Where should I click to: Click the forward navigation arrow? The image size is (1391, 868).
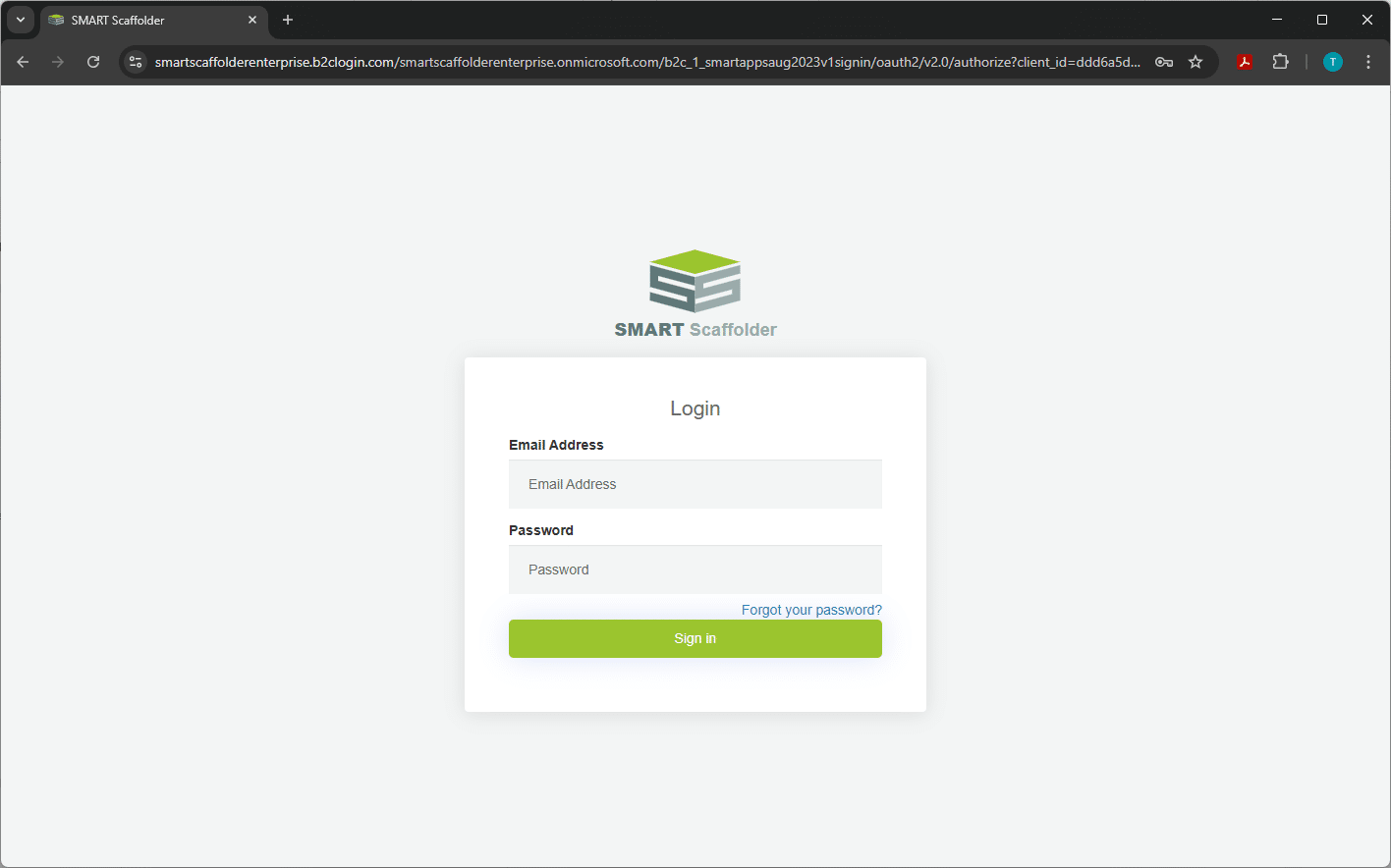(58, 62)
